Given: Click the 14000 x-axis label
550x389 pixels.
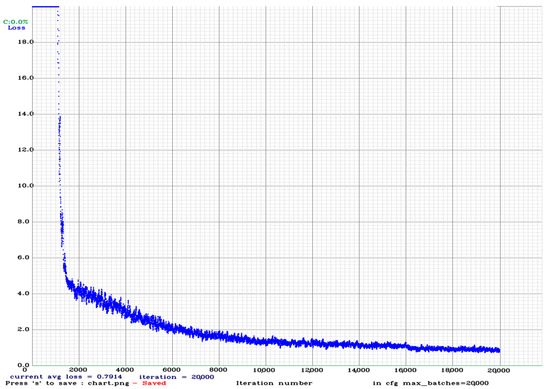Looking at the screenshot, I should pos(358,370).
